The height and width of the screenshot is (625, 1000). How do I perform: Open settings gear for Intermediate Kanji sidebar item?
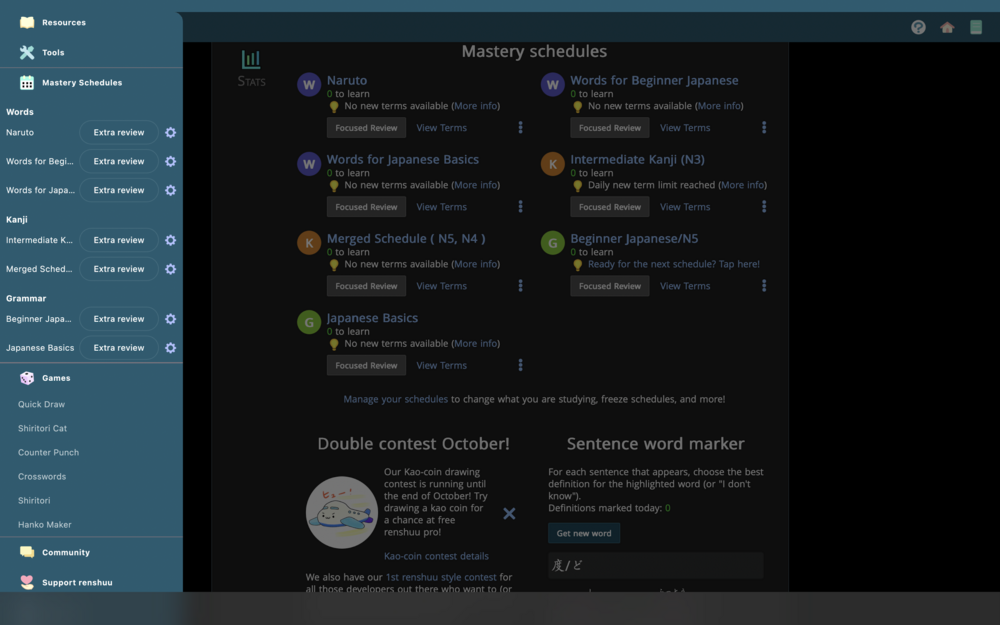tap(170, 241)
